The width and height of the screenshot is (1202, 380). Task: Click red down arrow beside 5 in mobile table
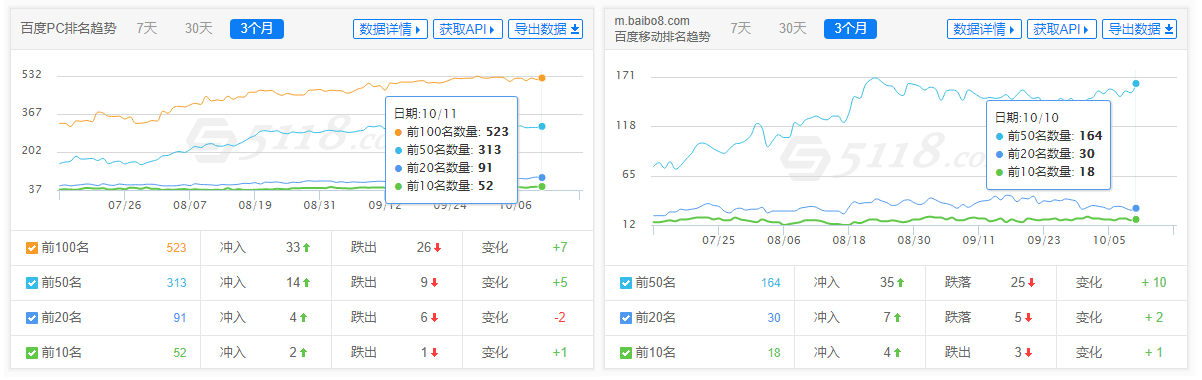tap(1028, 318)
